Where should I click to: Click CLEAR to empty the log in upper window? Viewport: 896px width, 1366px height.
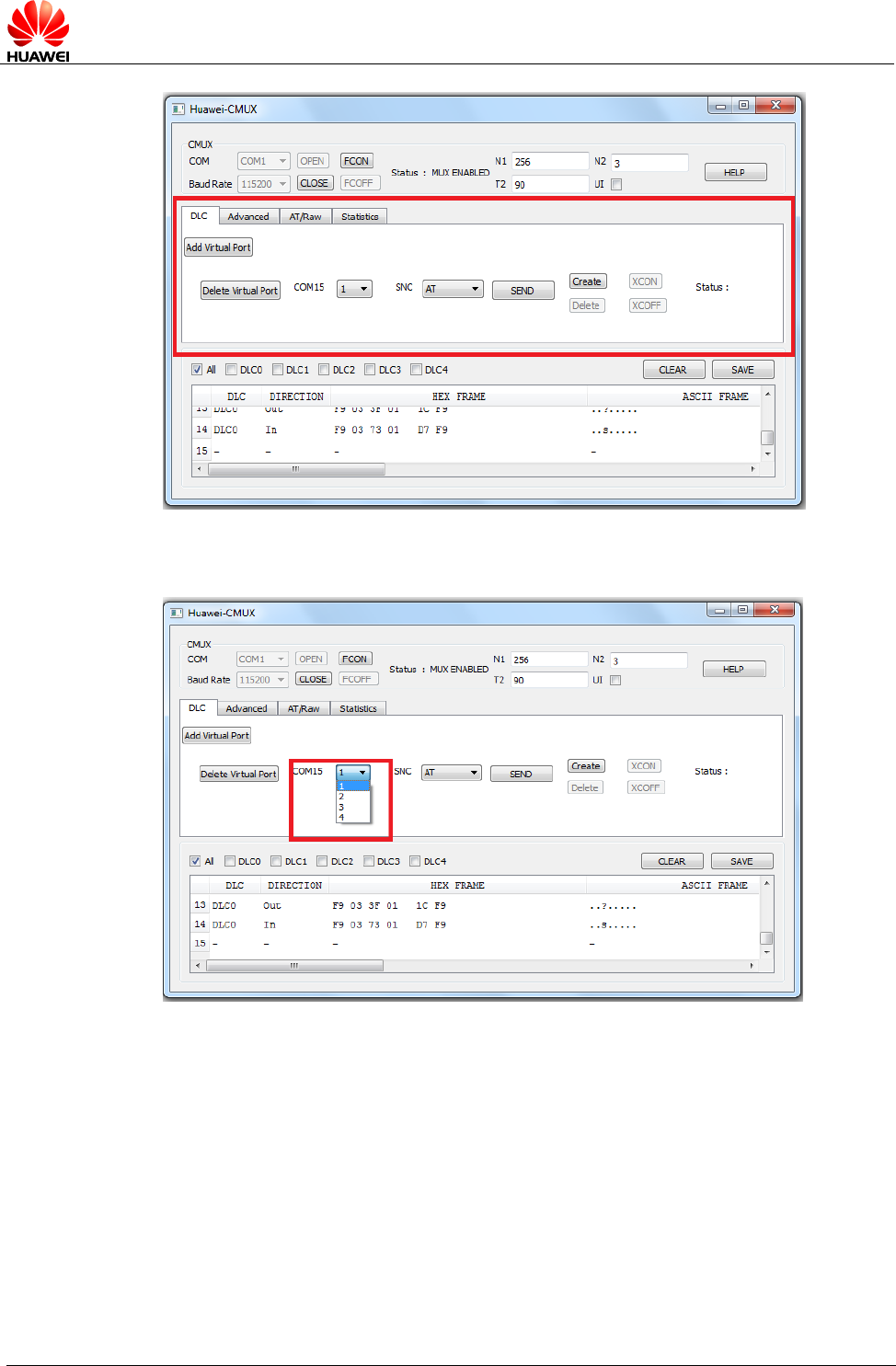point(674,370)
